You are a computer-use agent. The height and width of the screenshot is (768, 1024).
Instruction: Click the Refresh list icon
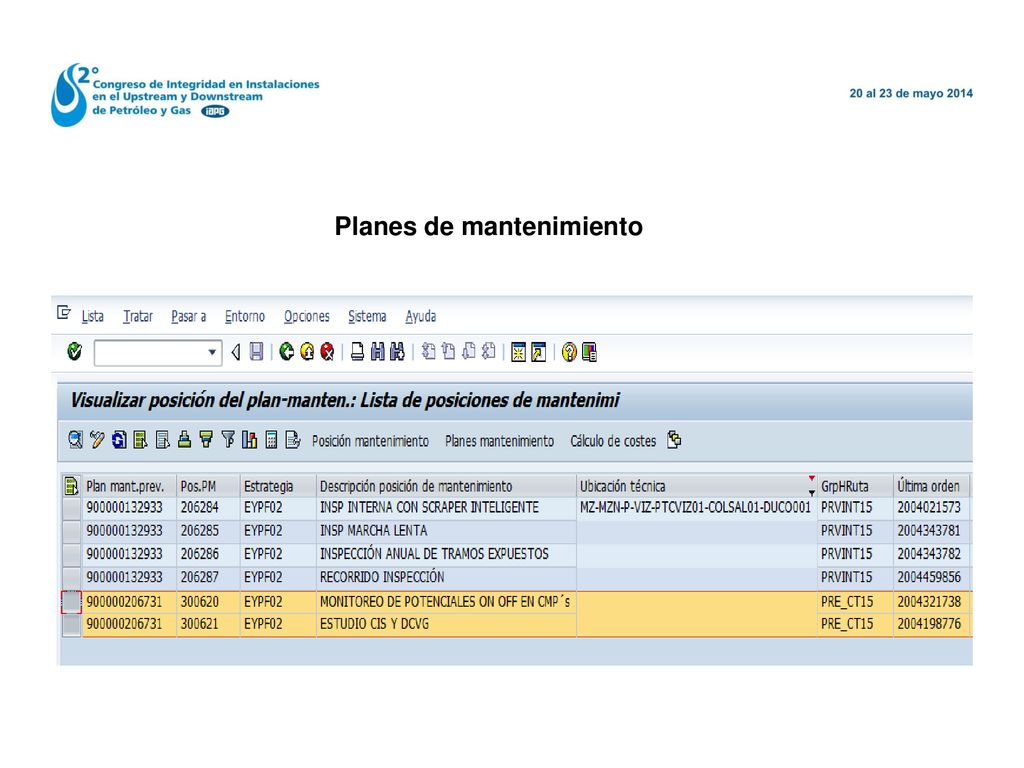click(119, 440)
